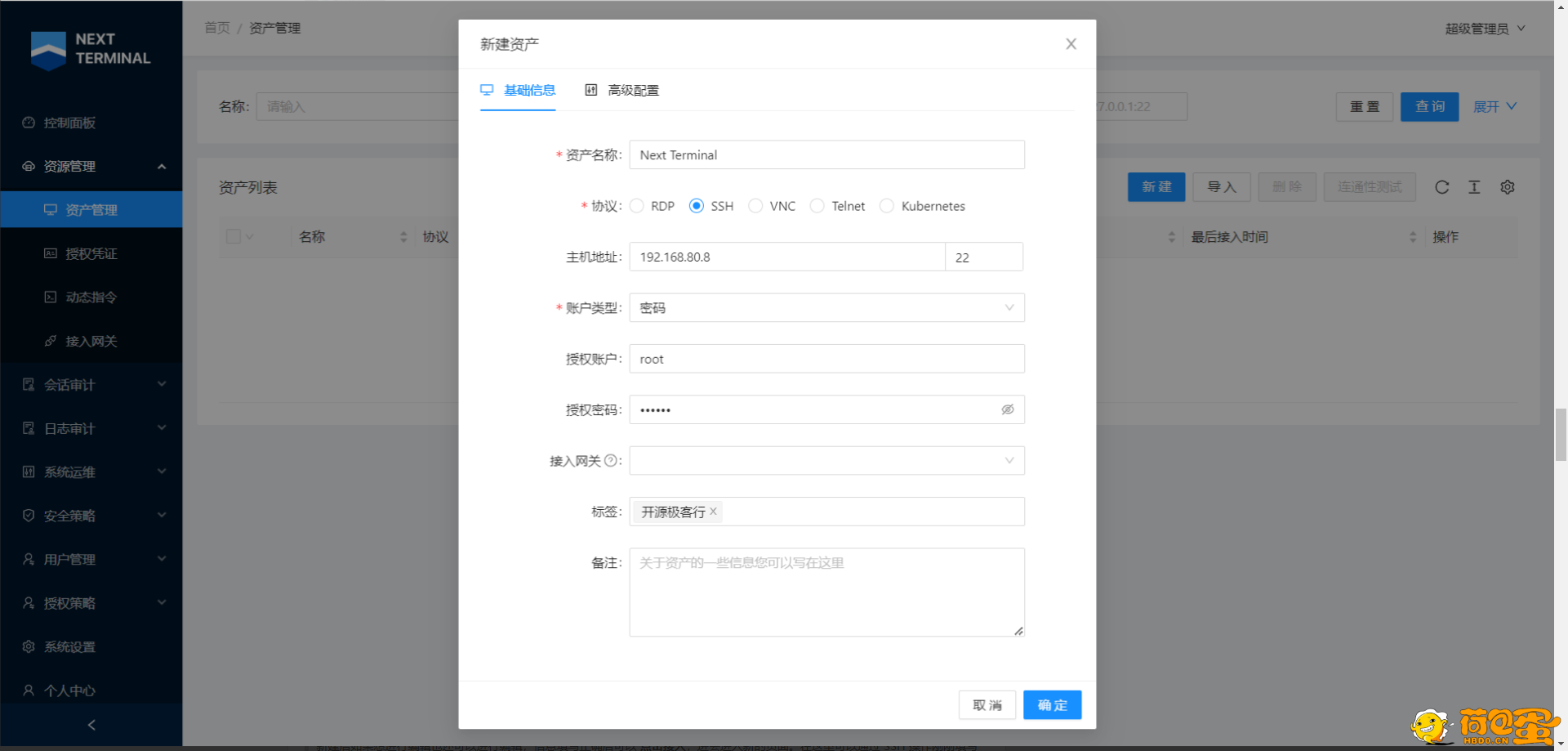1568x751 pixels.
Task: Open 资产管理 in the sidebar
Action: pos(91,210)
